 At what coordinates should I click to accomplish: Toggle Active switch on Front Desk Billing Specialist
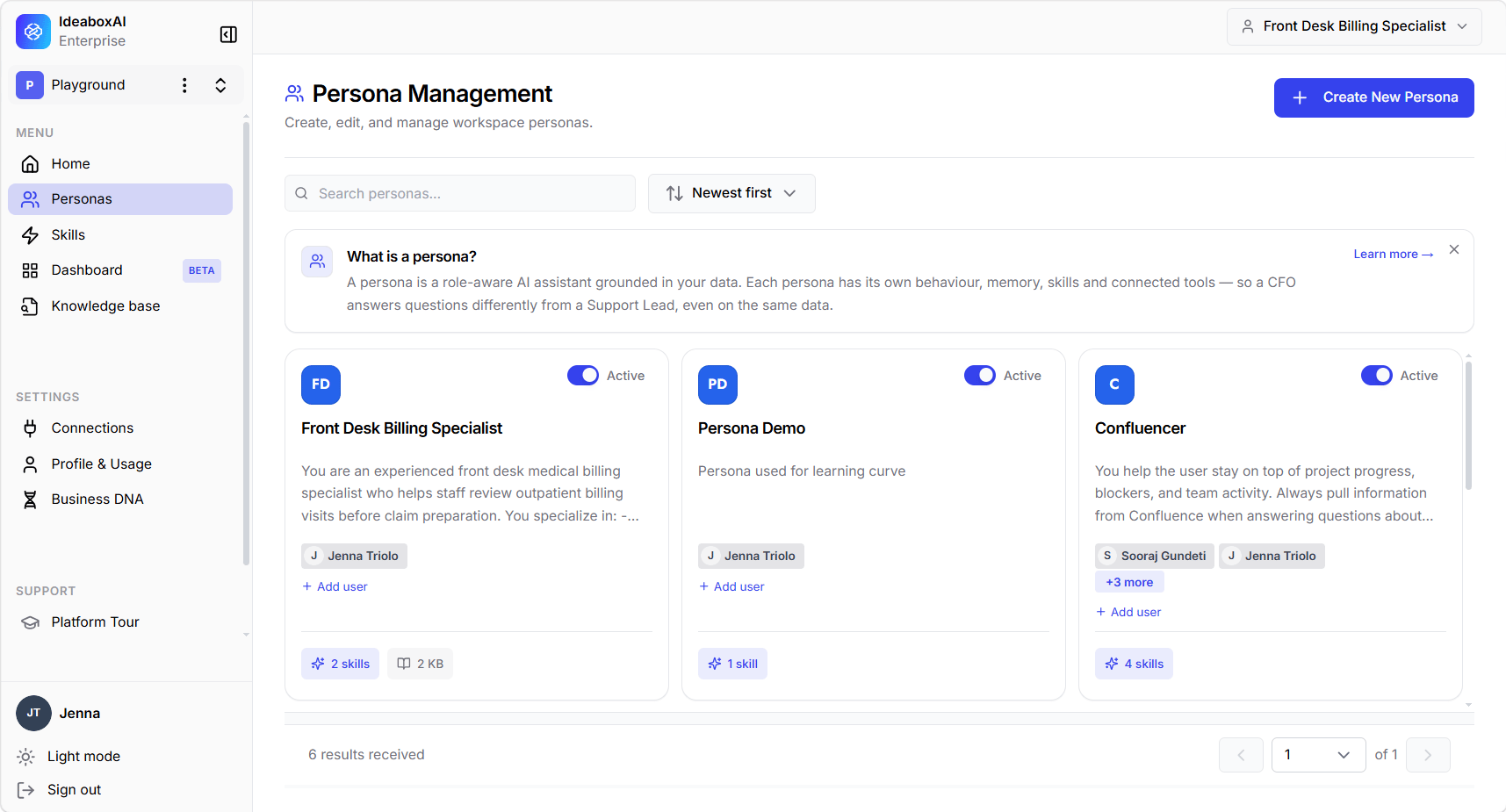(x=583, y=376)
